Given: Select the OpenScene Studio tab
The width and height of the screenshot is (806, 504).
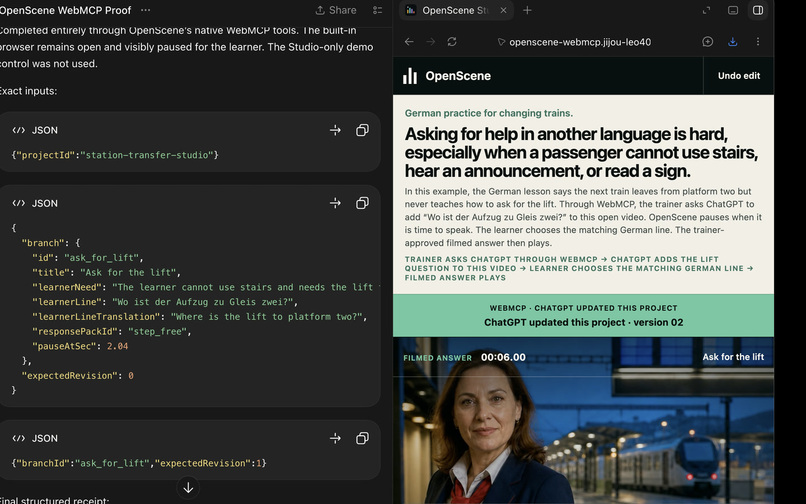Looking at the screenshot, I should pos(454,10).
